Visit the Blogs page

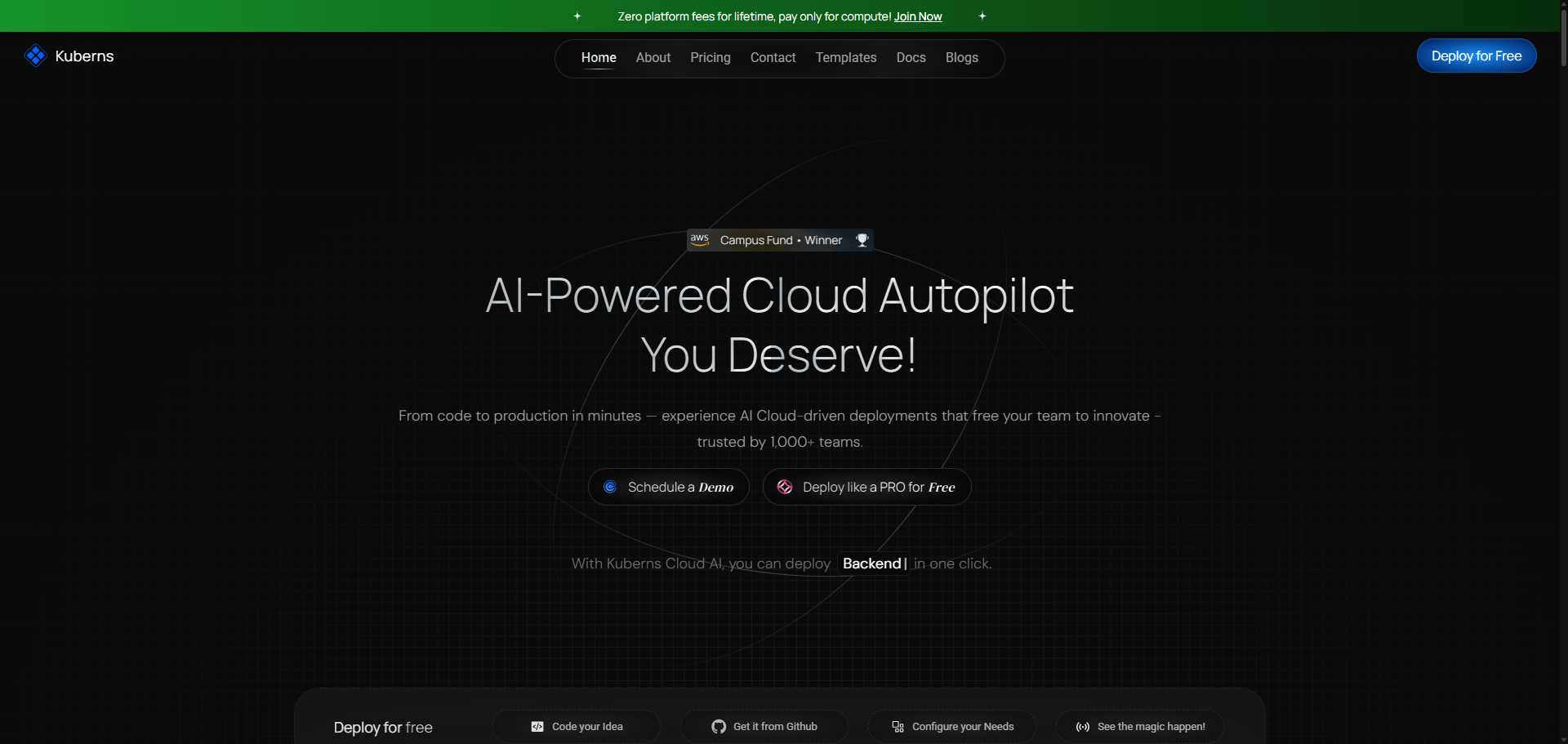961,57
